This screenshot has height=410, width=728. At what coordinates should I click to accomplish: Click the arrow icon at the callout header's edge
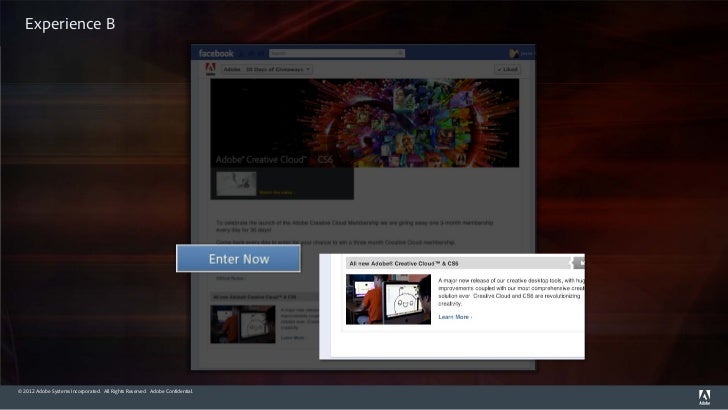click(578, 263)
